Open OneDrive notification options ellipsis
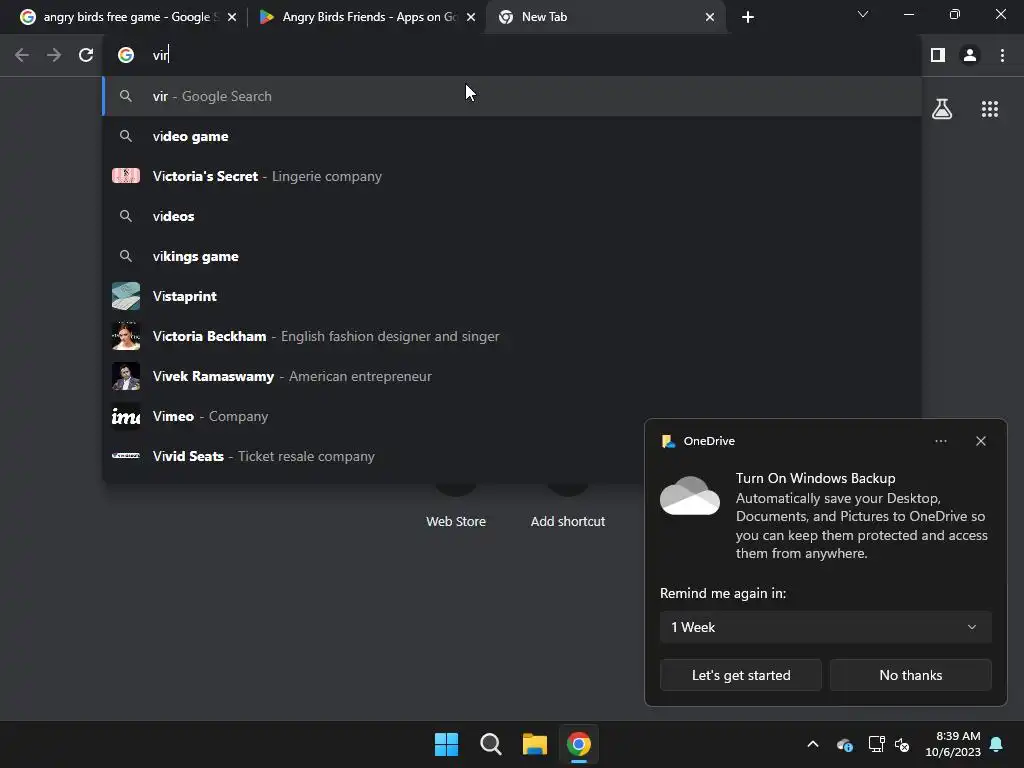1024x768 pixels. 940,441
